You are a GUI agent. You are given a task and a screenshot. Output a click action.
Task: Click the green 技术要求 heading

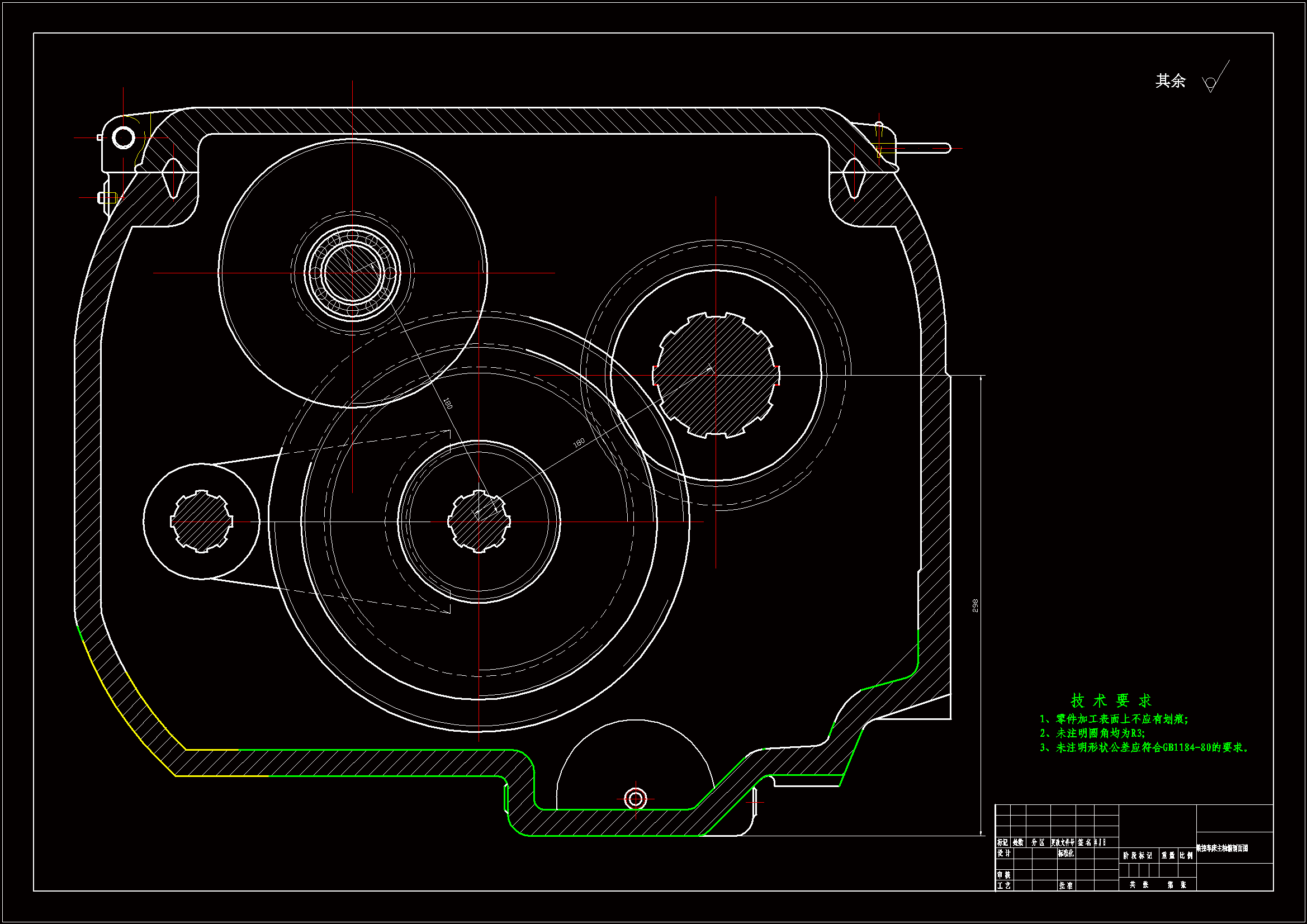pyautogui.click(x=1110, y=700)
